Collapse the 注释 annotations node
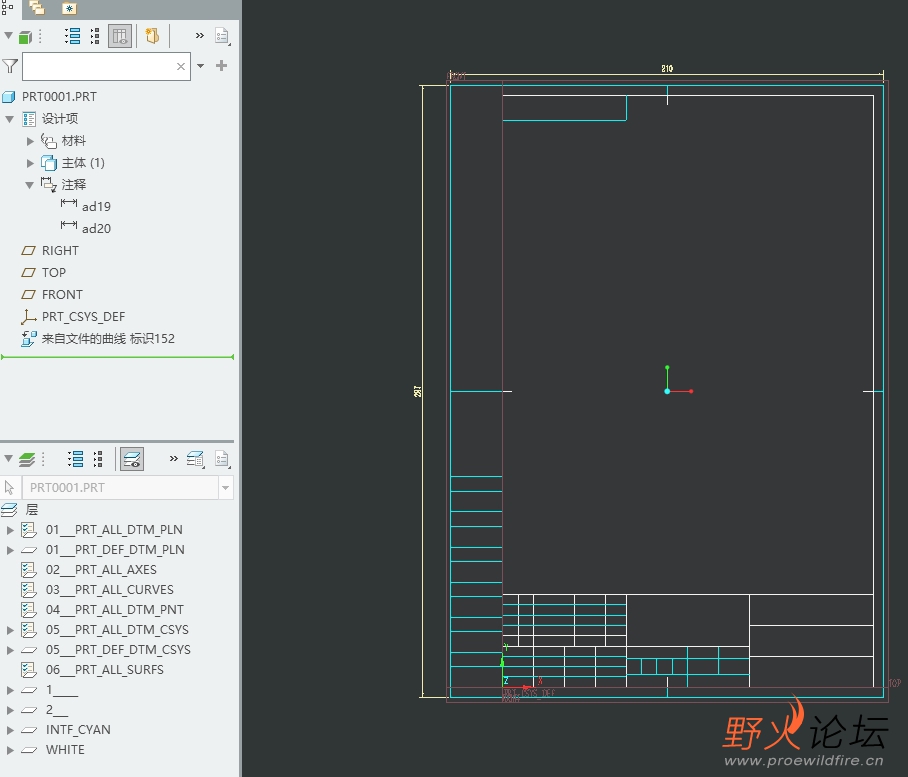908x777 pixels. 30,185
